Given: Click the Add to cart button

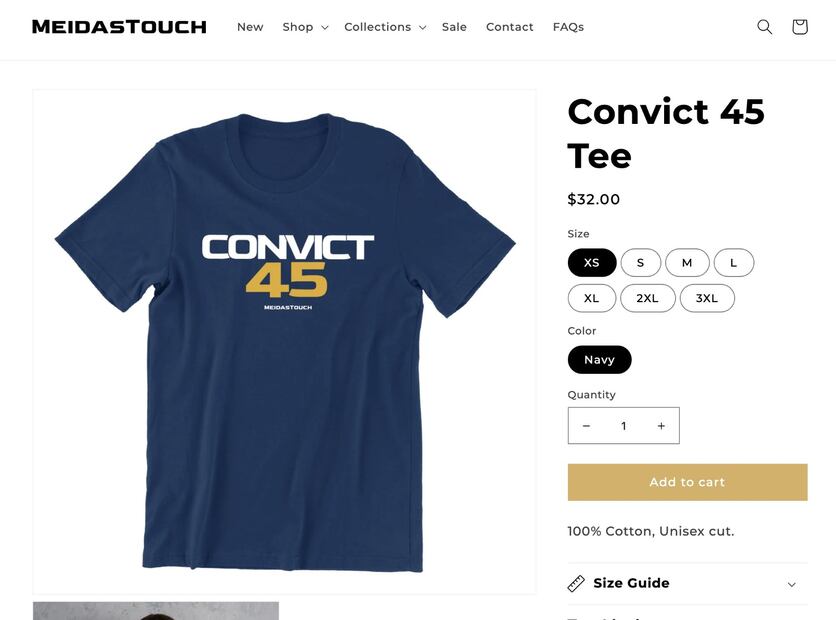Looking at the screenshot, I should (687, 482).
